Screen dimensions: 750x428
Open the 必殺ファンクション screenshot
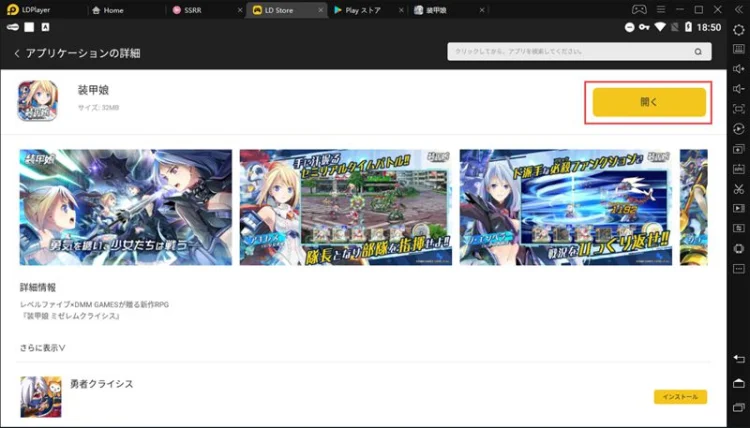coord(566,208)
